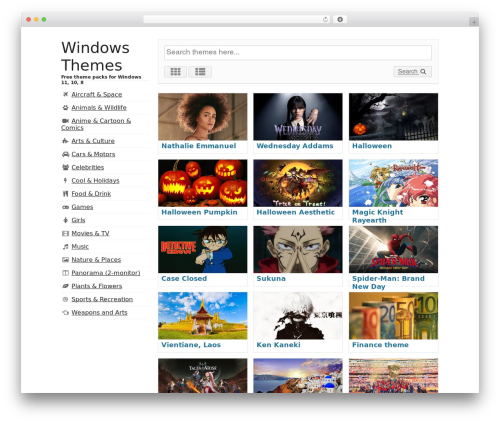Image resolution: width=500 pixels, height=423 pixels.
Task: Go to Girls category
Action: click(x=78, y=220)
